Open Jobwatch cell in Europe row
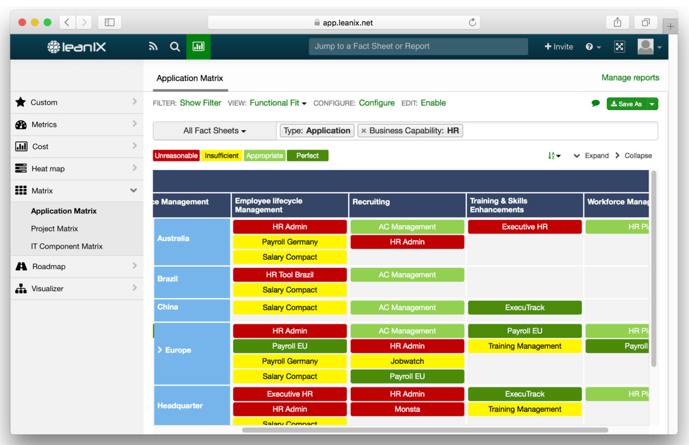 407,361
